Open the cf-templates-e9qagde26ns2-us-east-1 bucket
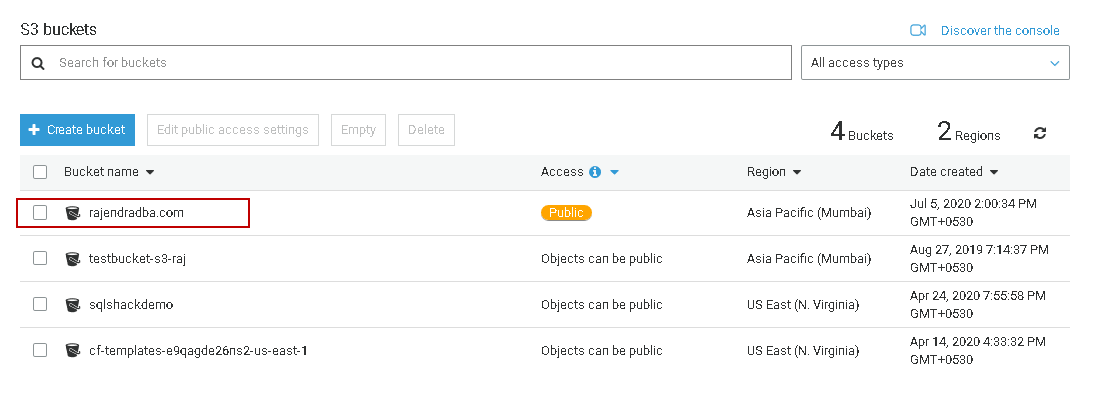This screenshot has height=395, width=1116. click(198, 351)
